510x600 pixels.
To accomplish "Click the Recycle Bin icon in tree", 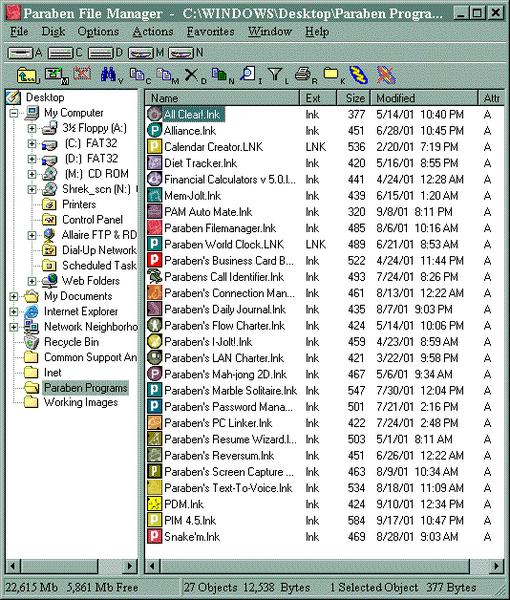I will [31, 342].
